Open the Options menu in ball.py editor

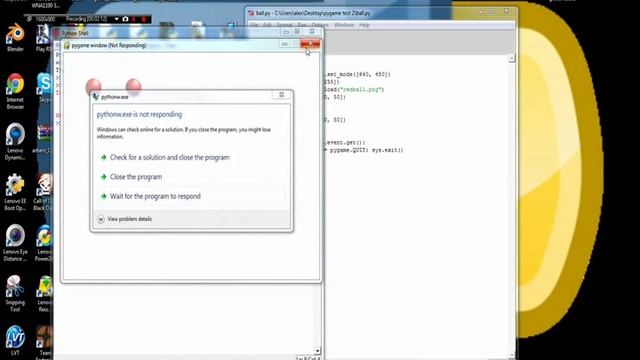pos(320,25)
